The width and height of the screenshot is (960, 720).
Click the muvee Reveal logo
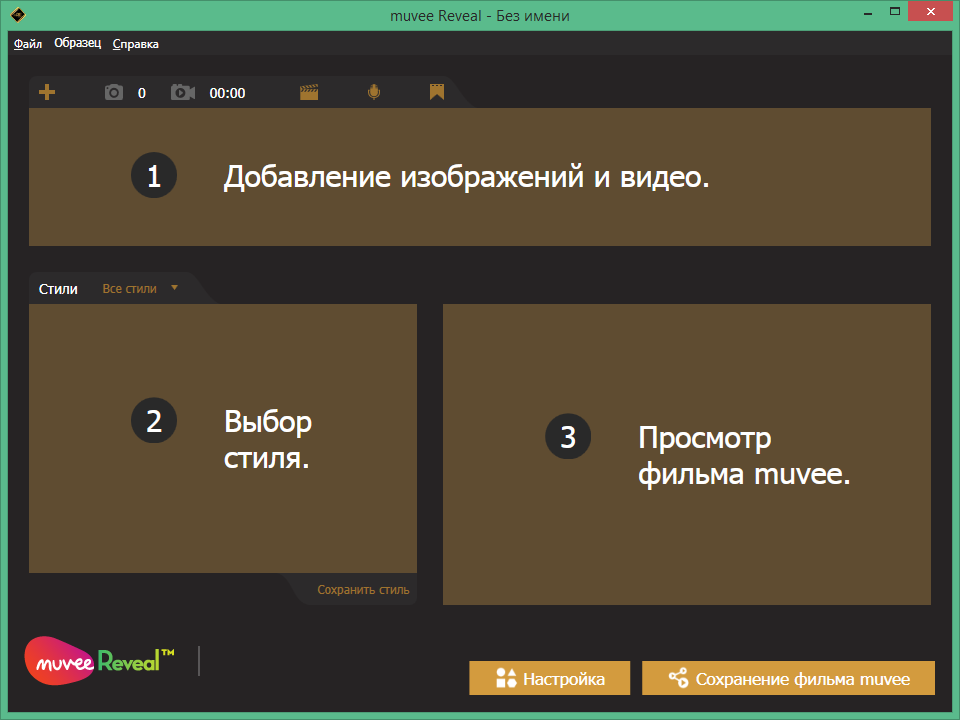tap(100, 661)
